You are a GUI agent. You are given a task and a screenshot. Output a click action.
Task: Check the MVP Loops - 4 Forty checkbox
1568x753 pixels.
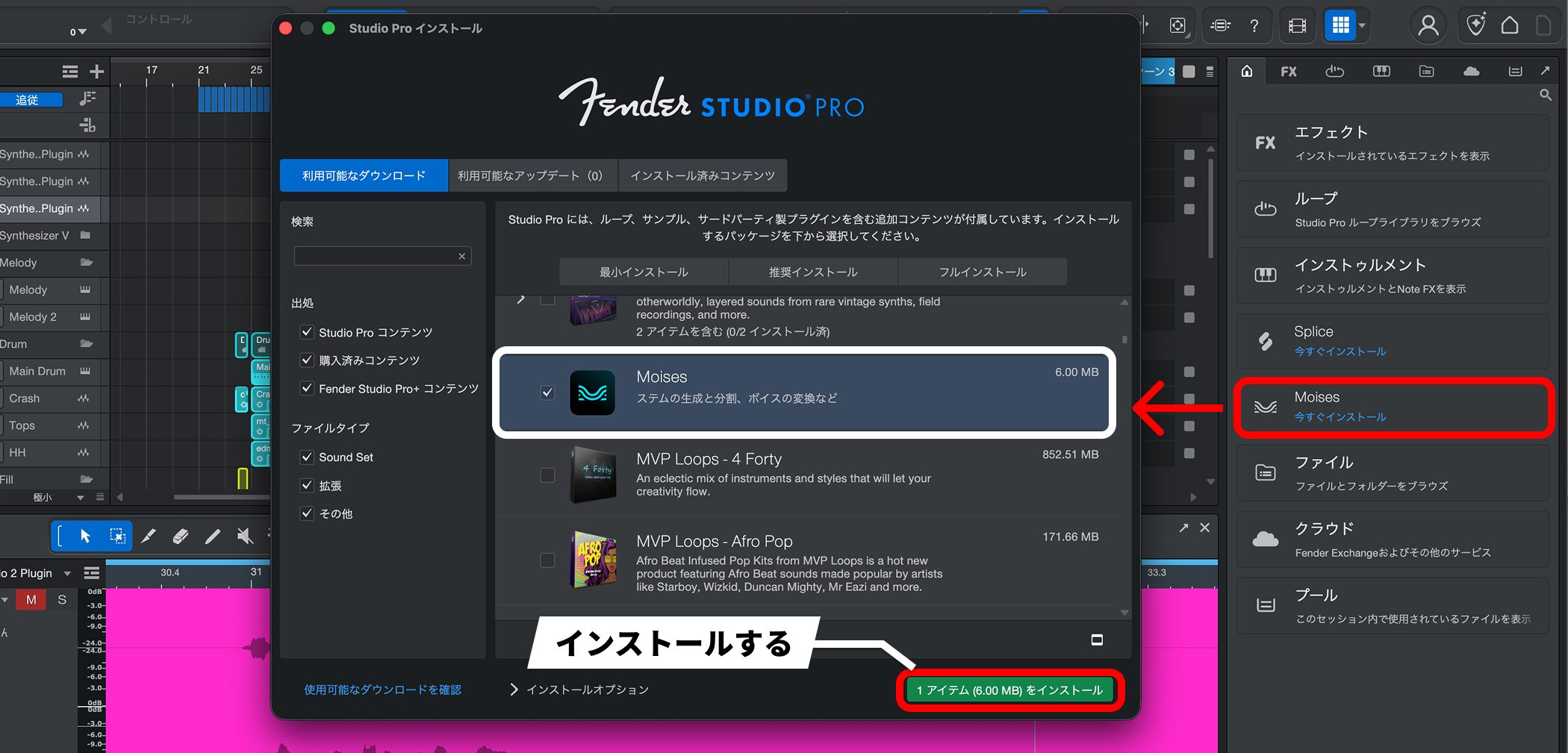[x=547, y=475]
